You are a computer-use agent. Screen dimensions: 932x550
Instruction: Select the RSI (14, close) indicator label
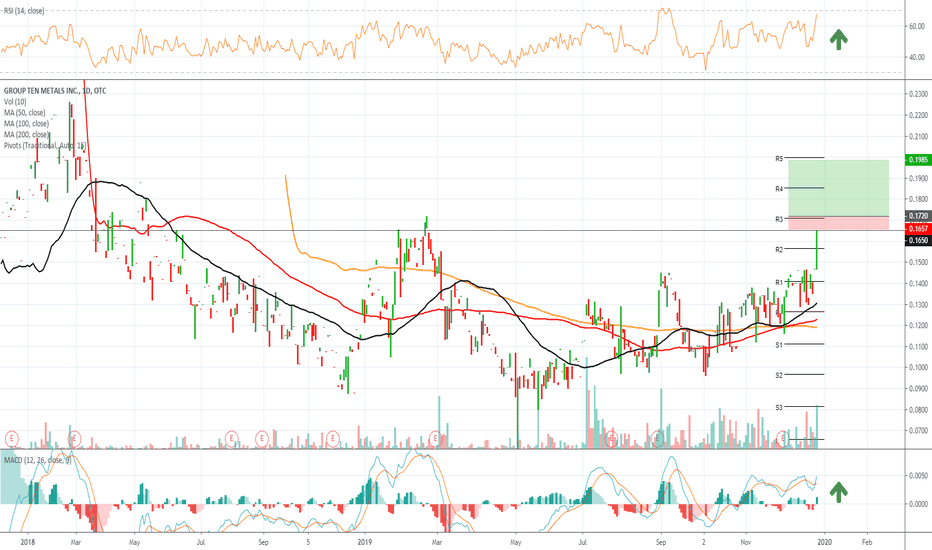24,11
